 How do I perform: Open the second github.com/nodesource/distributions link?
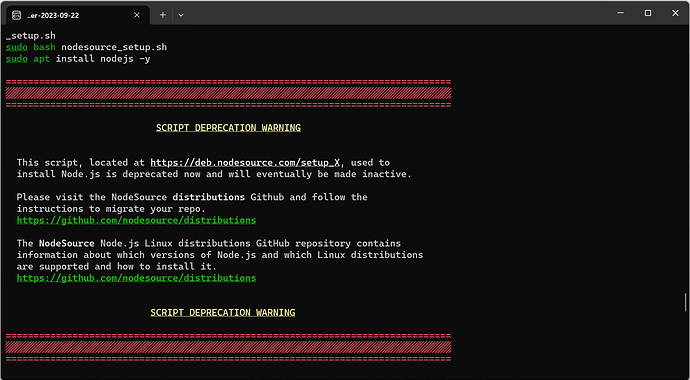click(x=136, y=278)
